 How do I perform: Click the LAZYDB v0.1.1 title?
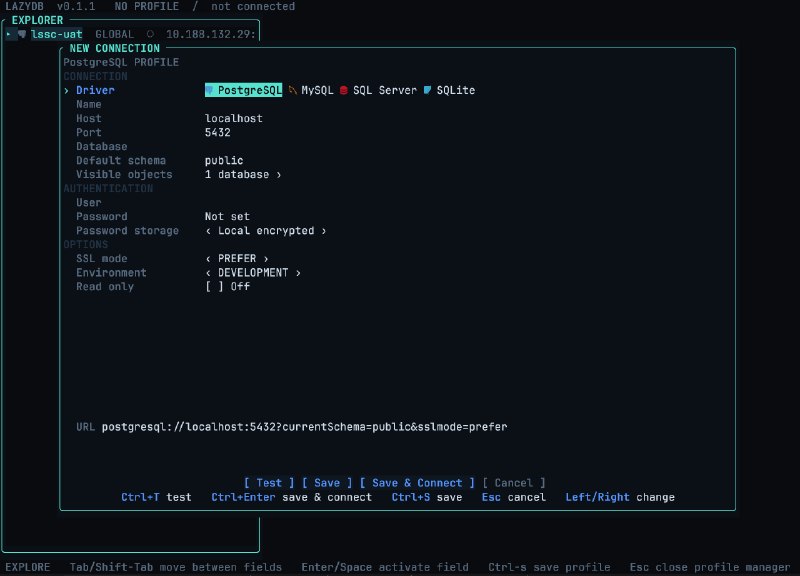tap(50, 7)
